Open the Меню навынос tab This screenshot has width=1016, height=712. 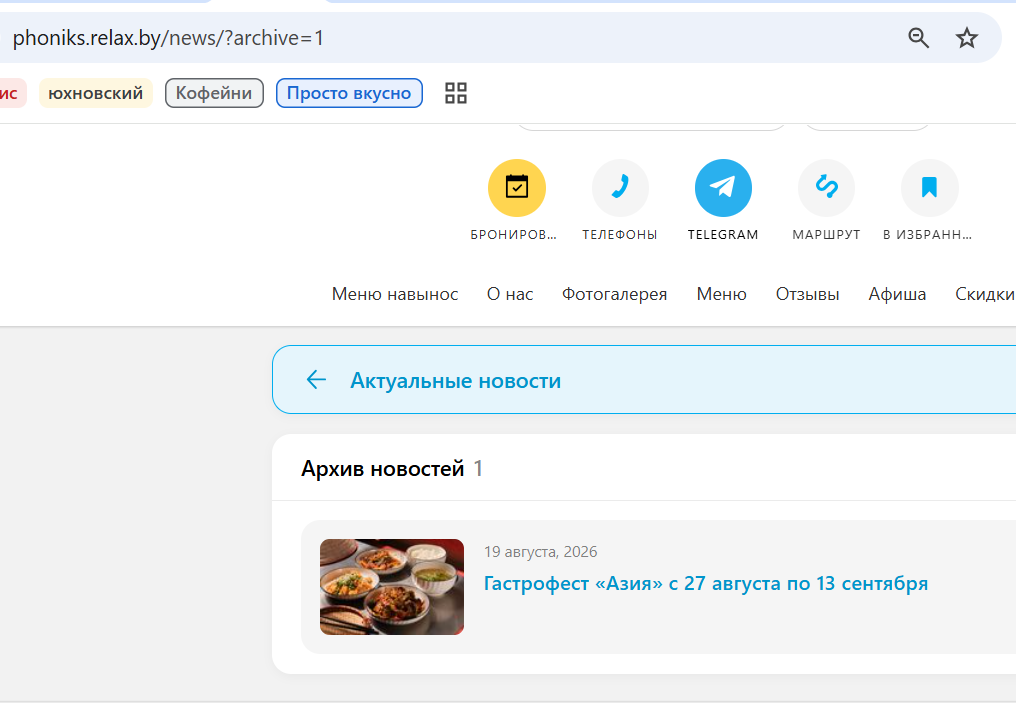coord(395,294)
